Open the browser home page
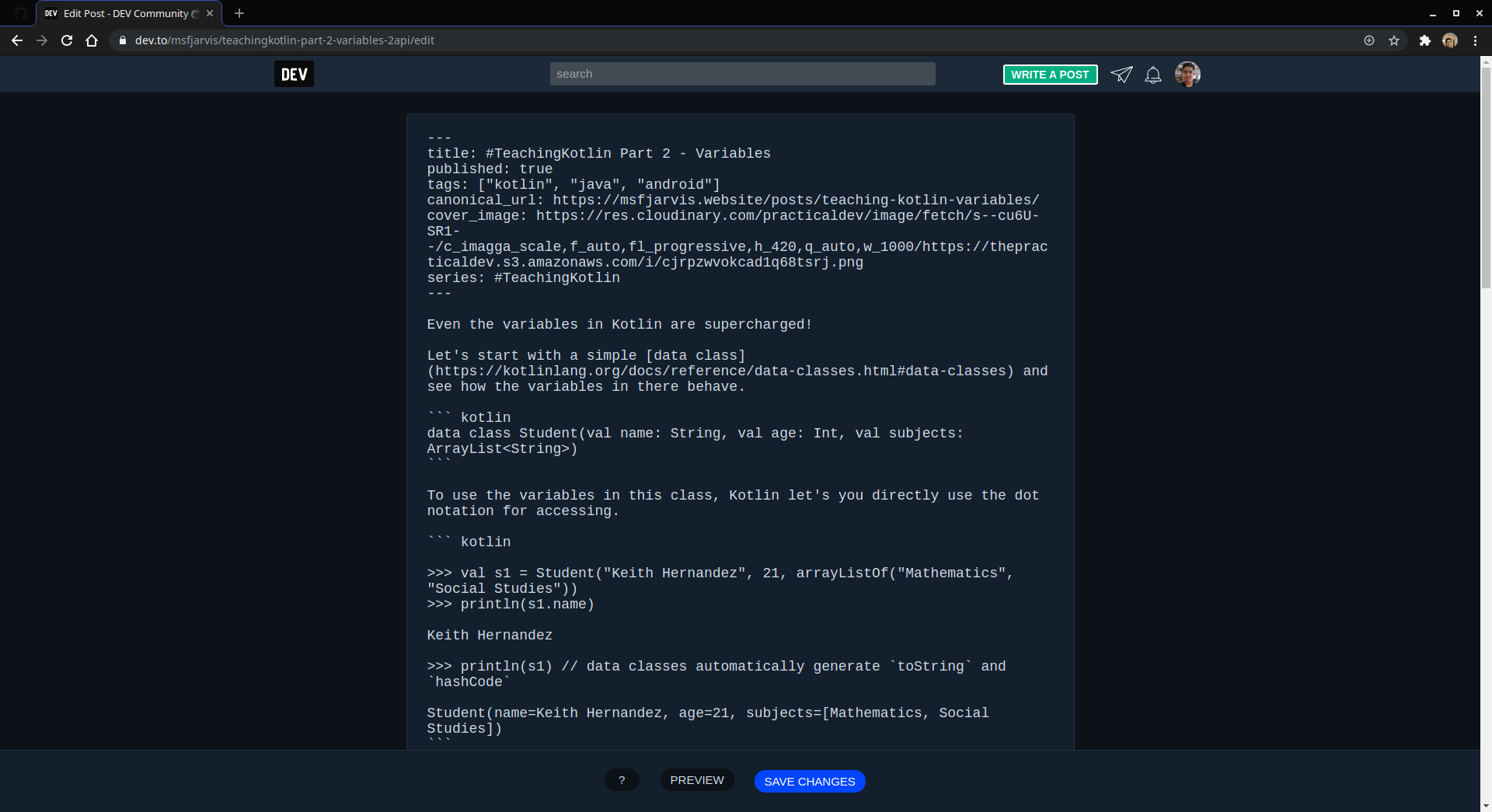Image resolution: width=1492 pixels, height=812 pixels. click(92, 40)
